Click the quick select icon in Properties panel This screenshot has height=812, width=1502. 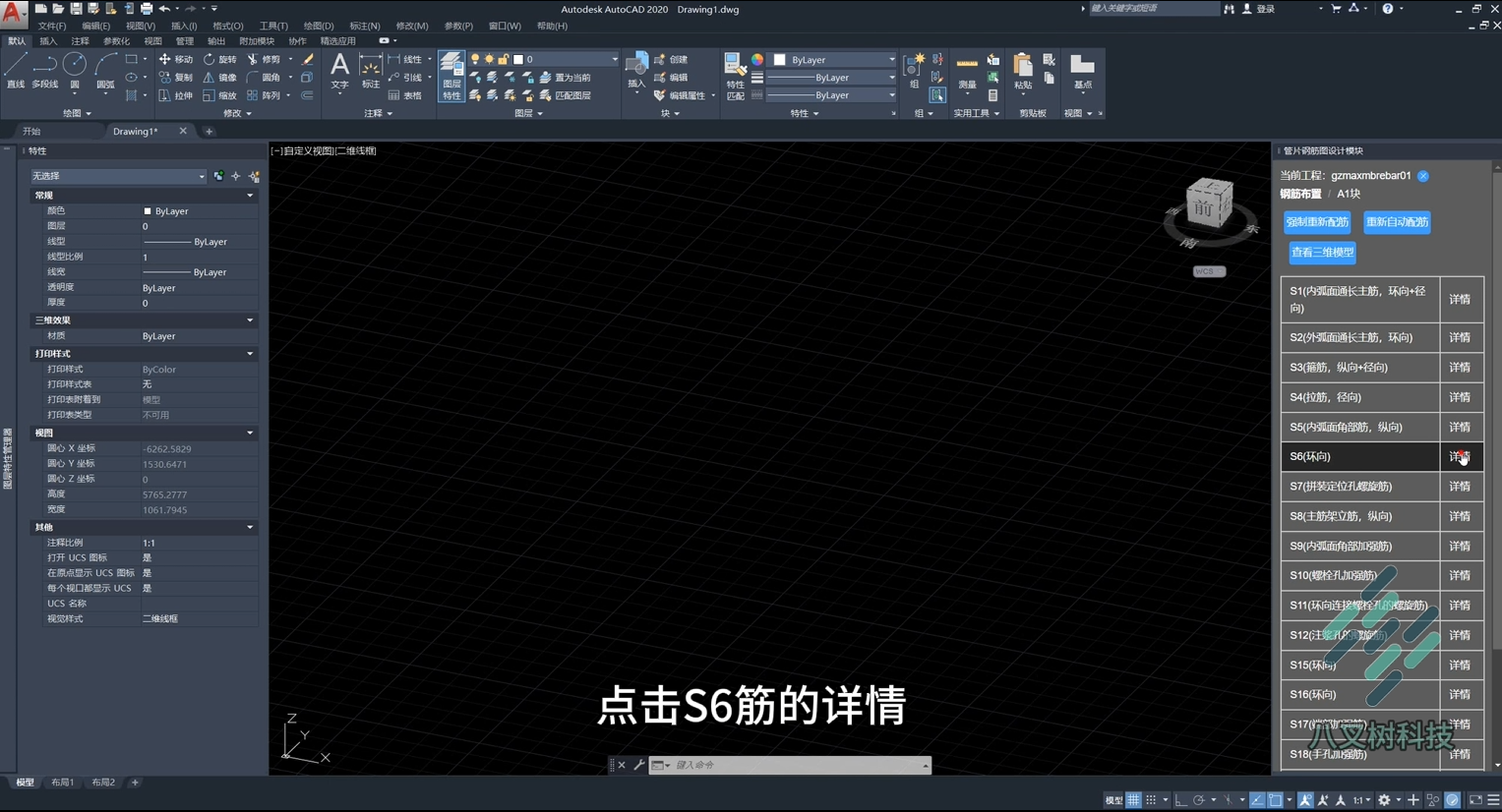click(x=254, y=176)
